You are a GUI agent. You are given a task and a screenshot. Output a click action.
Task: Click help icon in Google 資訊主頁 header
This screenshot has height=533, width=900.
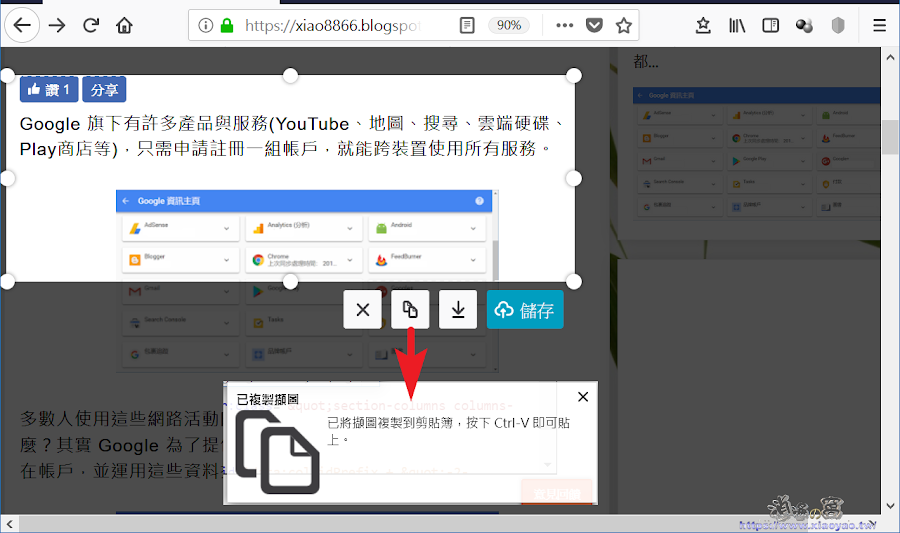[479, 201]
